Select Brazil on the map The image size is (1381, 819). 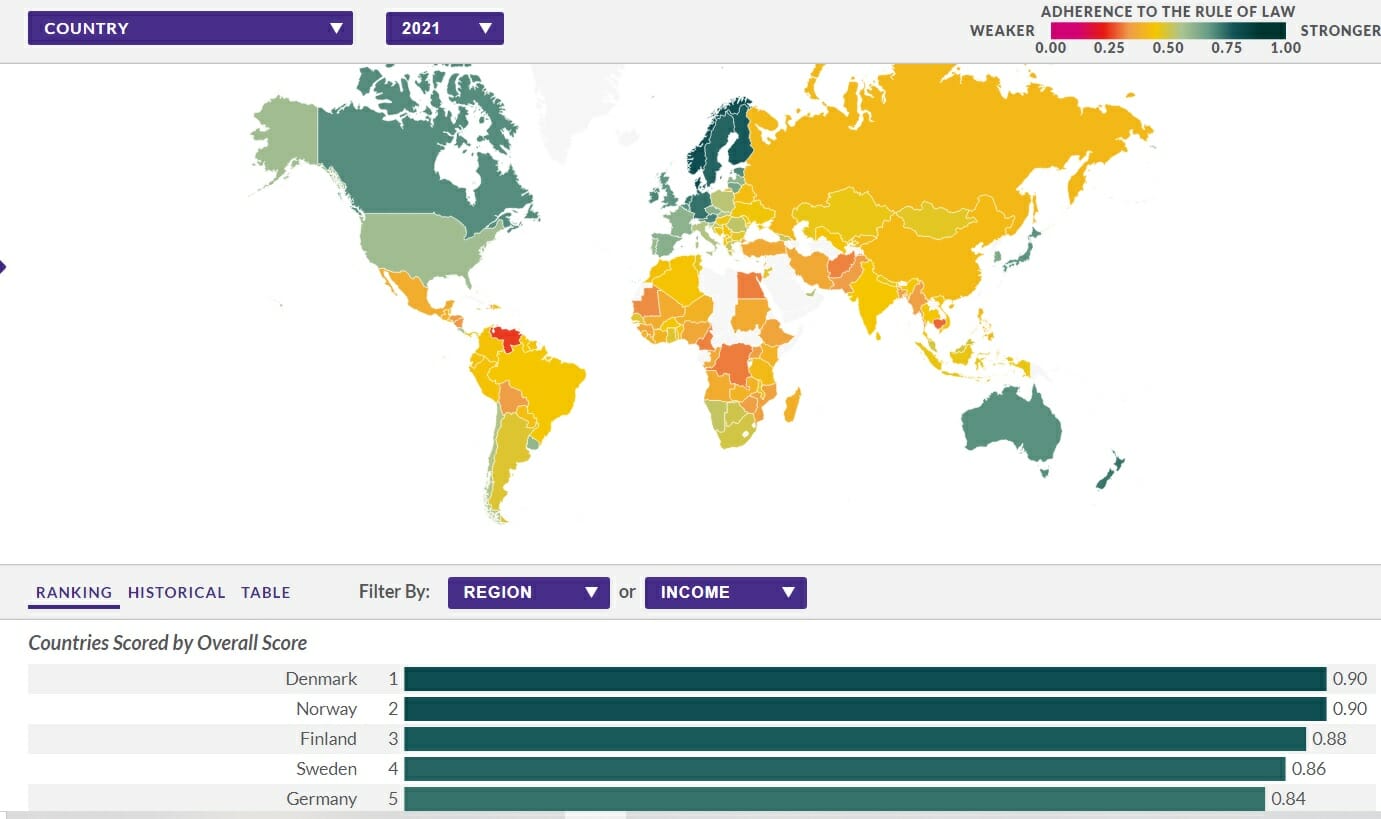pyautogui.click(x=540, y=380)
